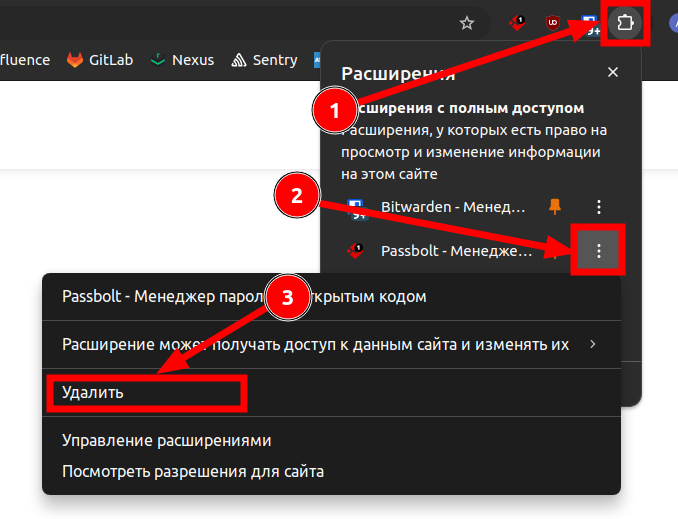
Task: Click the Passbolt icon in extensions list
Action: click(355, 250)
